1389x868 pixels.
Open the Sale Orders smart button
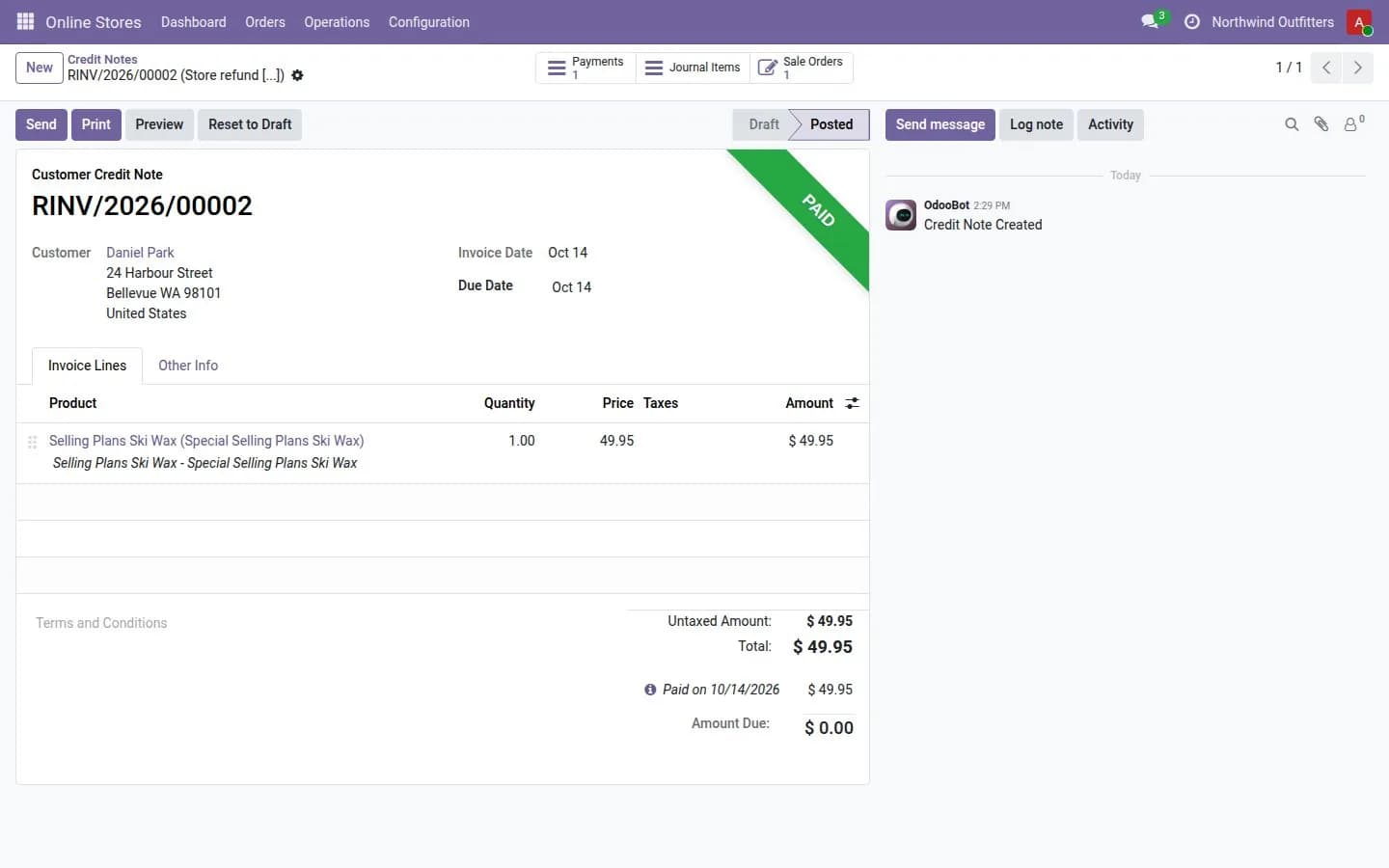[x=801, y=68]
